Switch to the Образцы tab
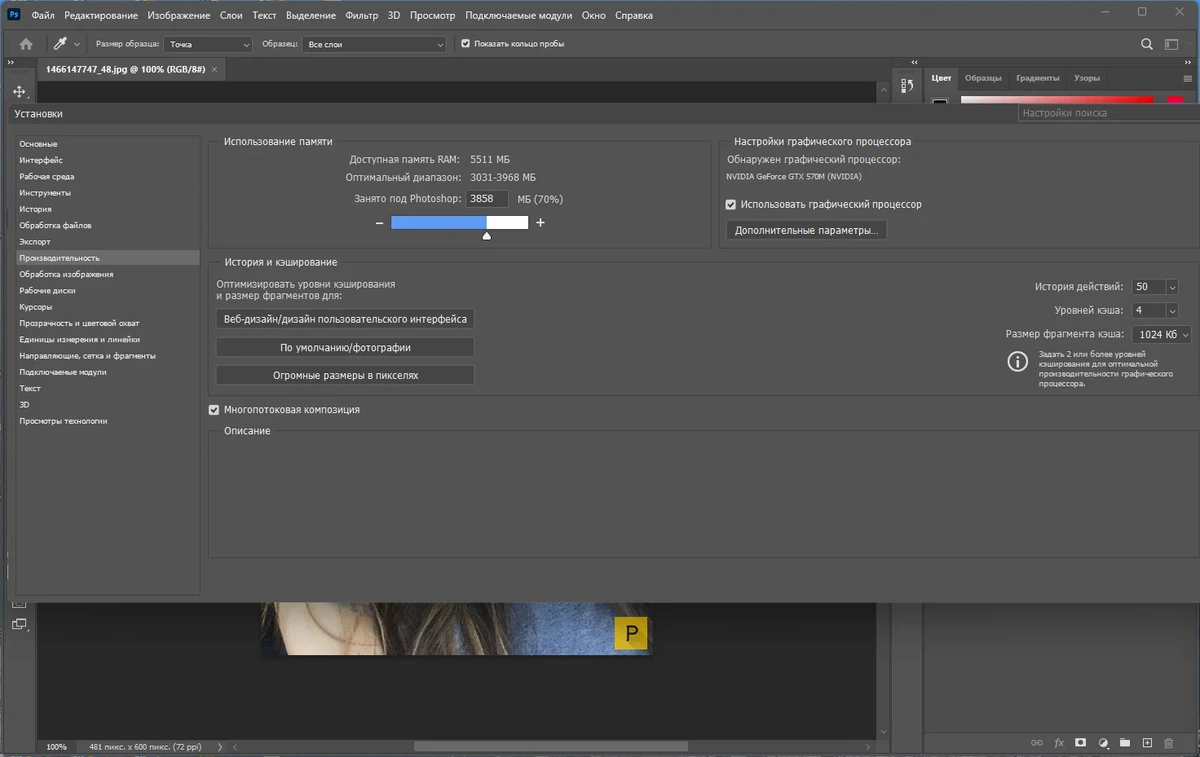The width and height of the screenshot is (1200, 757). click(x=983, y=78)
